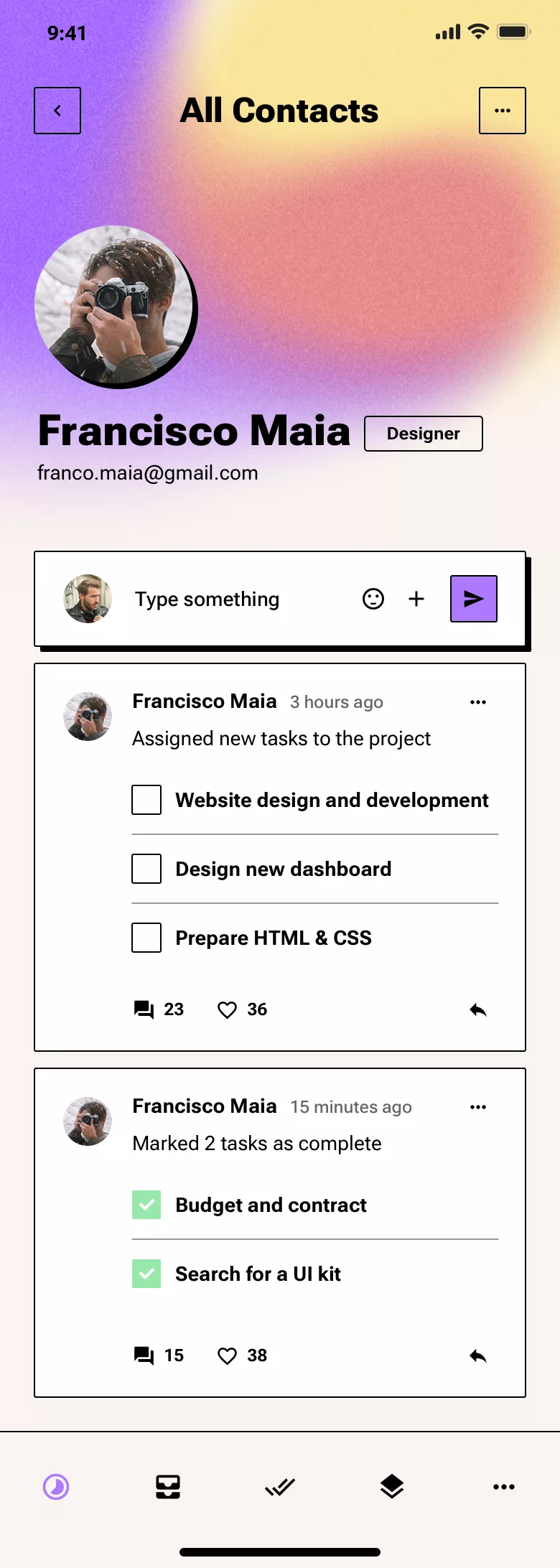Open the All Contacts options menu
Screen dimensions: 560x1568
click(502, 110)
